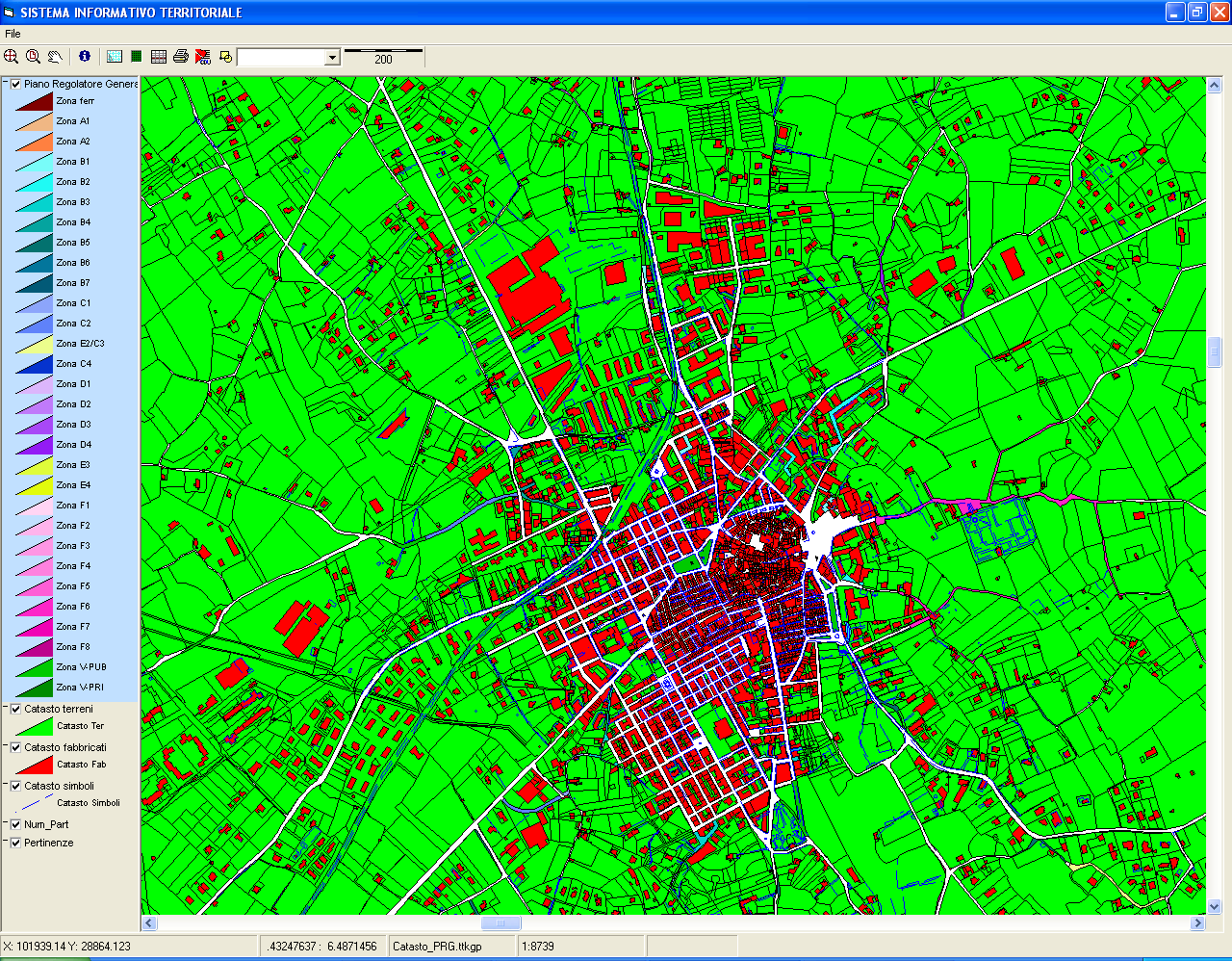Select the Zona B1 legend label
This screenshot has width=1232, height=961.
72,162
